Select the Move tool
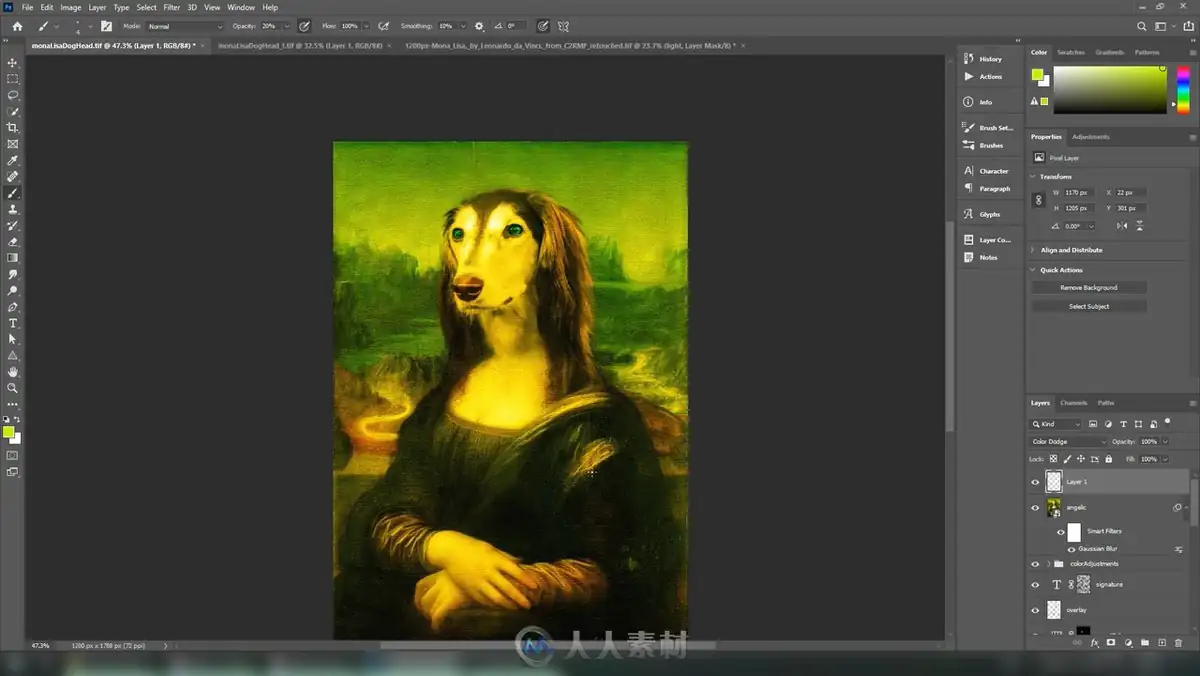The height and width of the screenshot is (676, 1200). click(x=13, y=62)
